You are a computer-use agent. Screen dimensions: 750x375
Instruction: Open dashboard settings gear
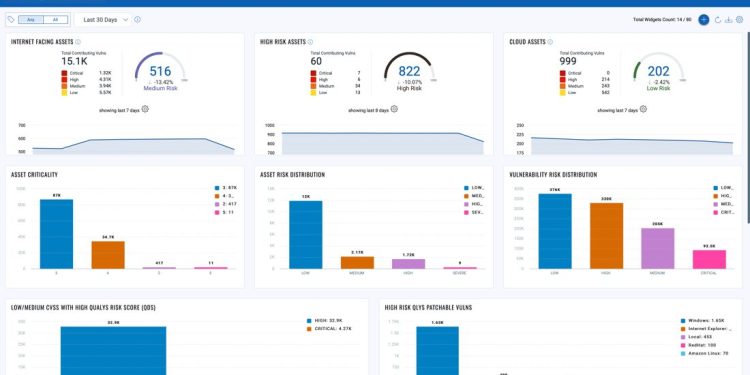pyautogui.click(x=739, y=20)
